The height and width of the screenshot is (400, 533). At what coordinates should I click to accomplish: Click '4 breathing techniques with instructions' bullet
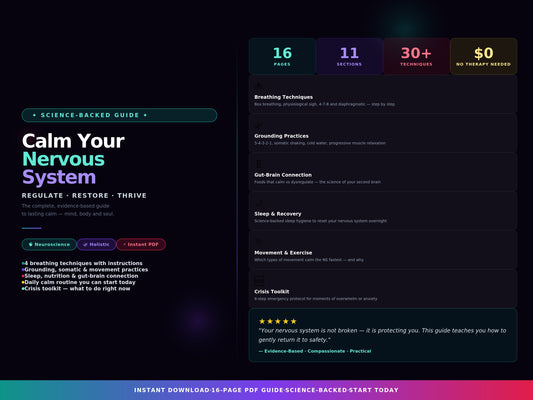tap(83, 263)
